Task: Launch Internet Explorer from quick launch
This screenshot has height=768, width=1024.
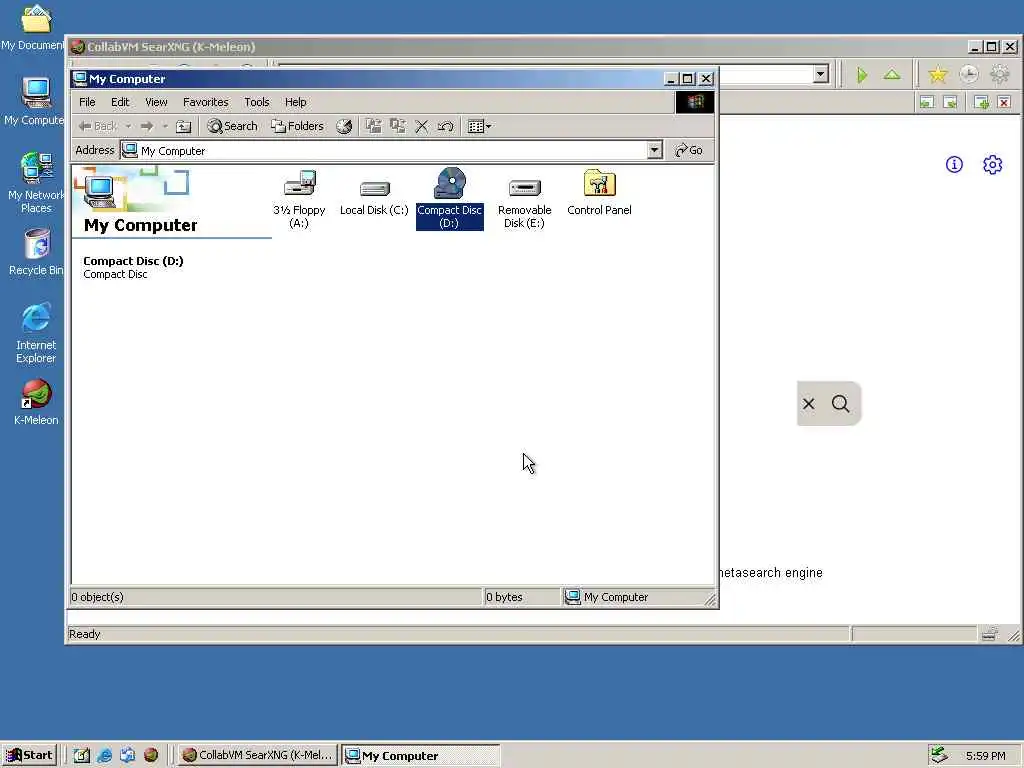Action: click(104, 755)
